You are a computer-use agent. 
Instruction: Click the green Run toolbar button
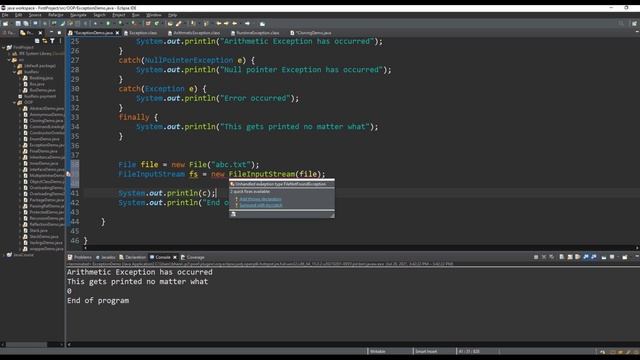108,24
